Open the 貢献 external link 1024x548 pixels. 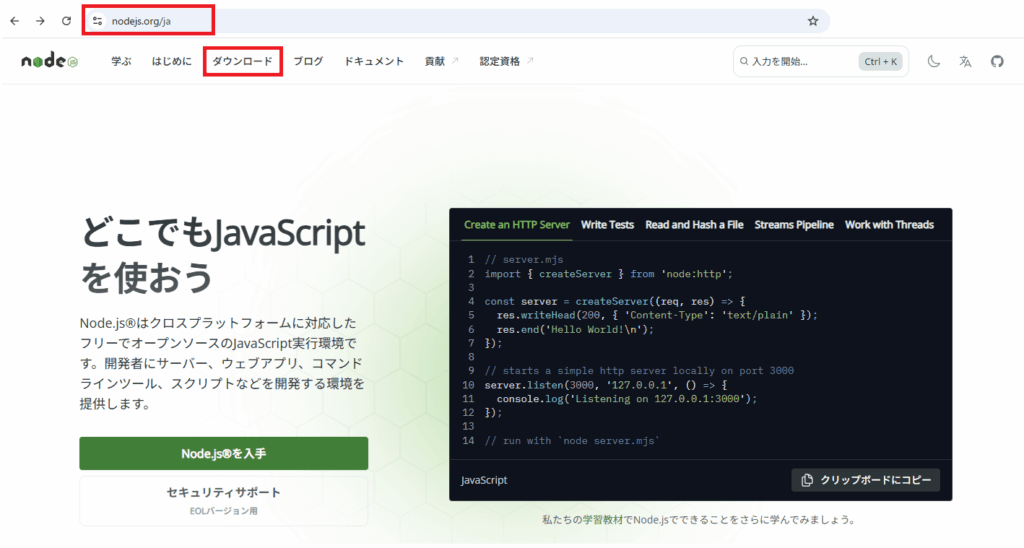click(x=441, y=61)
